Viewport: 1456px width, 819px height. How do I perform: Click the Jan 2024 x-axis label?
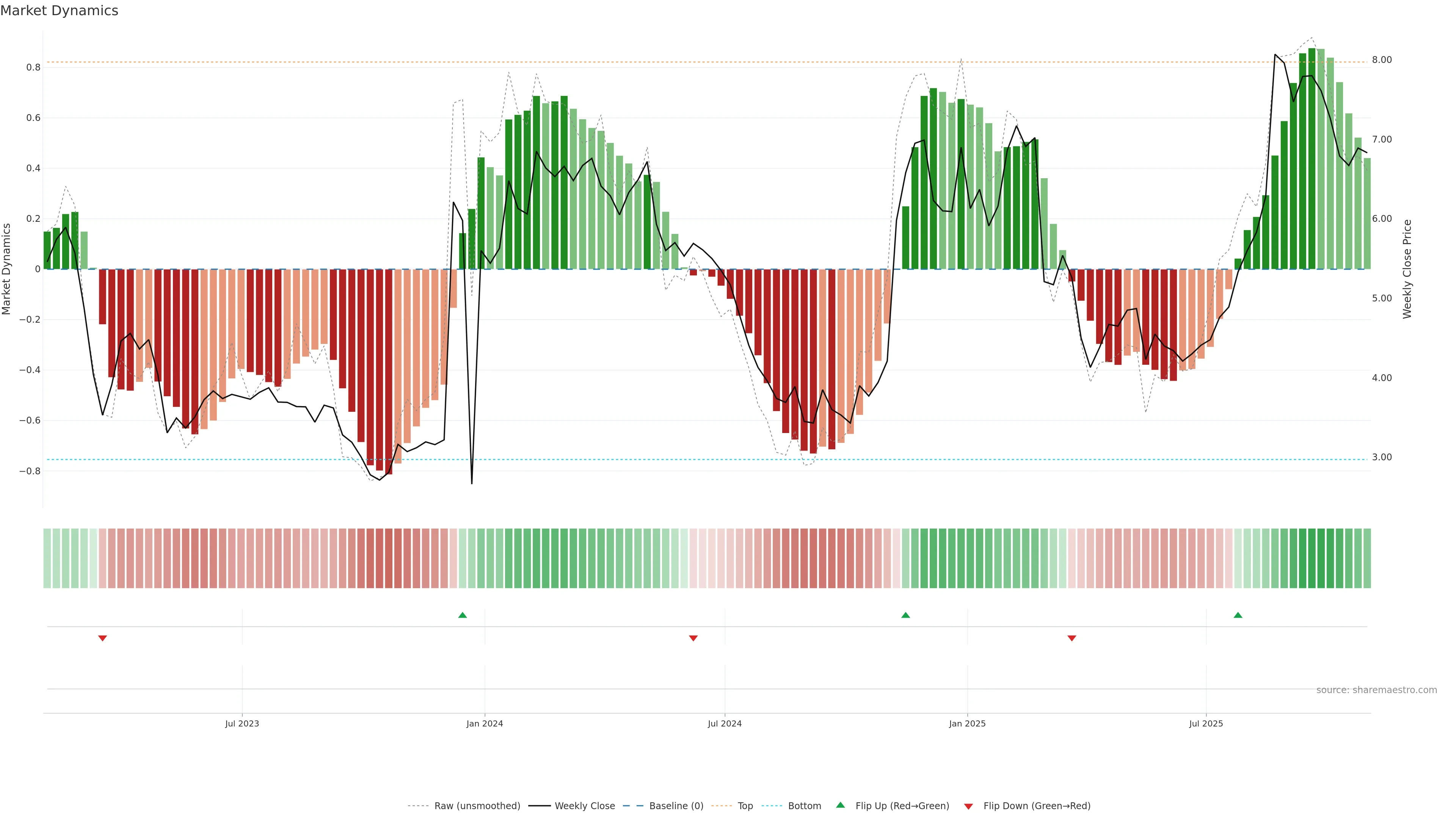[x=485, y=723]
